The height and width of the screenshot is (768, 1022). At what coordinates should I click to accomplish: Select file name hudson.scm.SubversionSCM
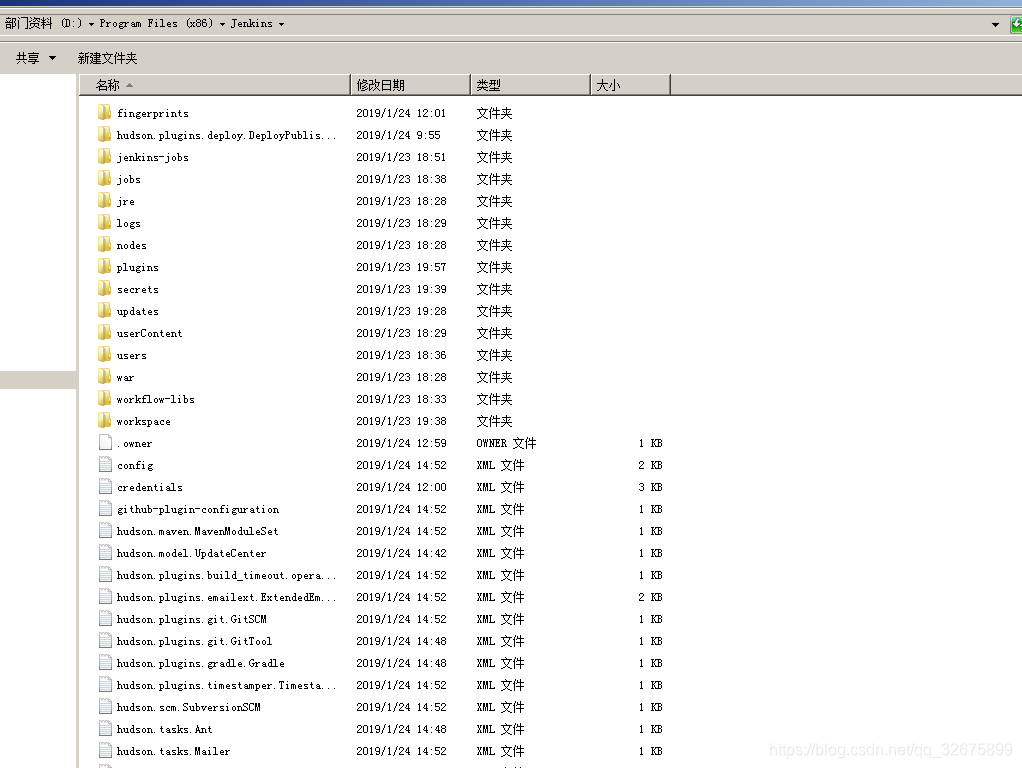tap(188, 707)
